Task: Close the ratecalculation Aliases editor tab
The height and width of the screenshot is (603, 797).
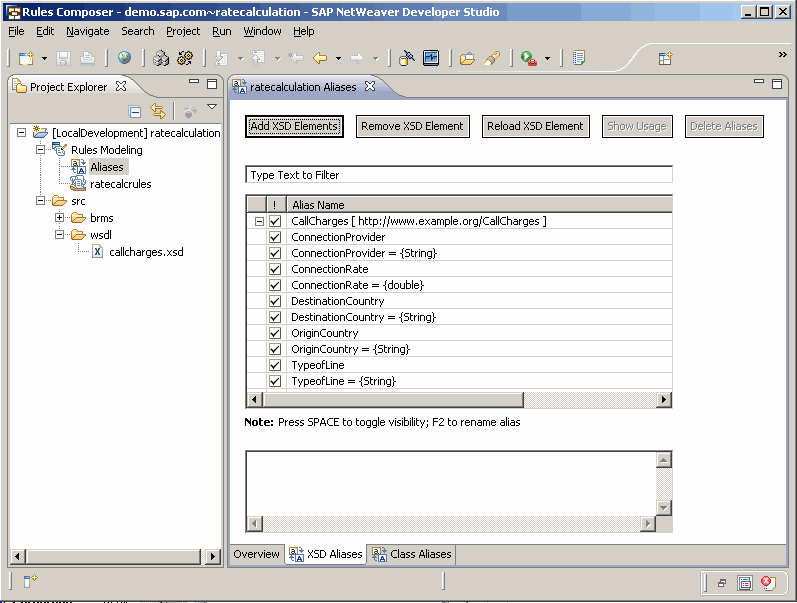Action: tap(370, 86)
